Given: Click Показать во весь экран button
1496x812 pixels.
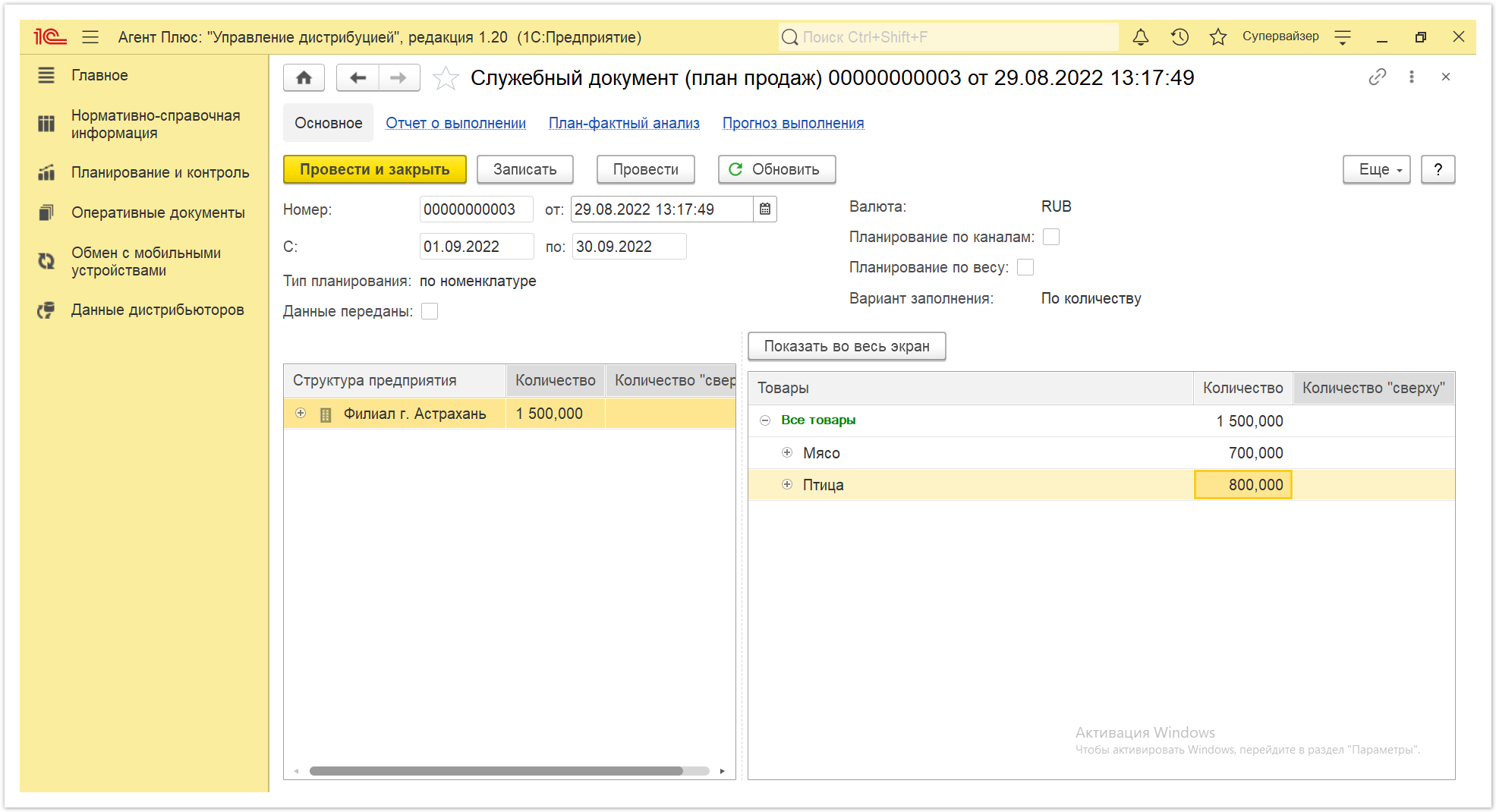Looking at the screenshot, I should click(846, 346).
